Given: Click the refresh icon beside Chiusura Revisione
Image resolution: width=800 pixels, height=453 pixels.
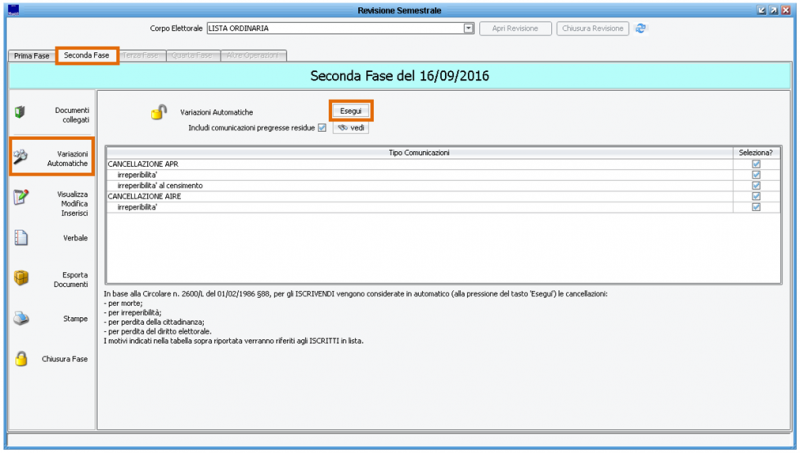Looking at the screenshot, I should [640, 29].
